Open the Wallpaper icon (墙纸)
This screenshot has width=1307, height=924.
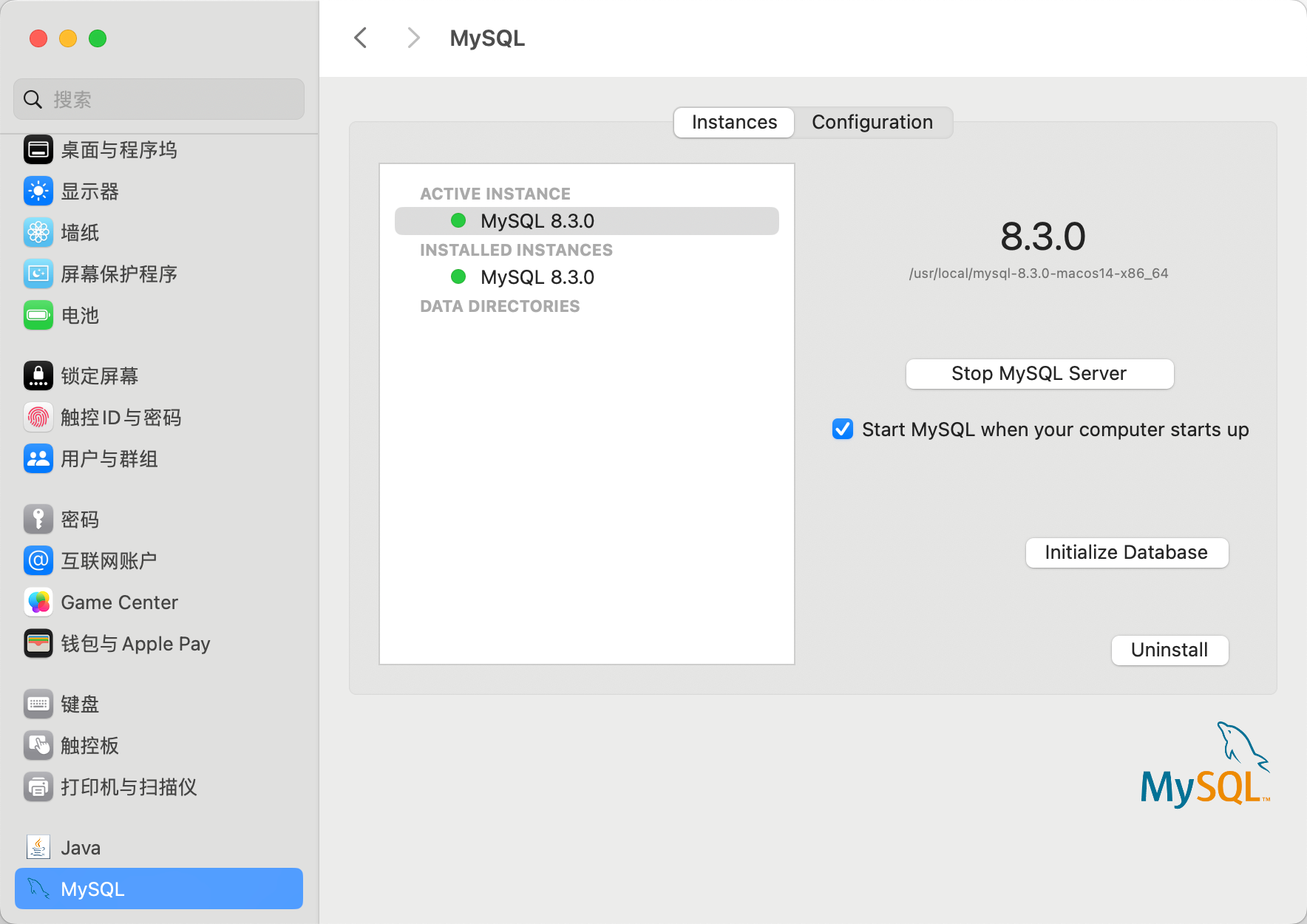[38, 233]
